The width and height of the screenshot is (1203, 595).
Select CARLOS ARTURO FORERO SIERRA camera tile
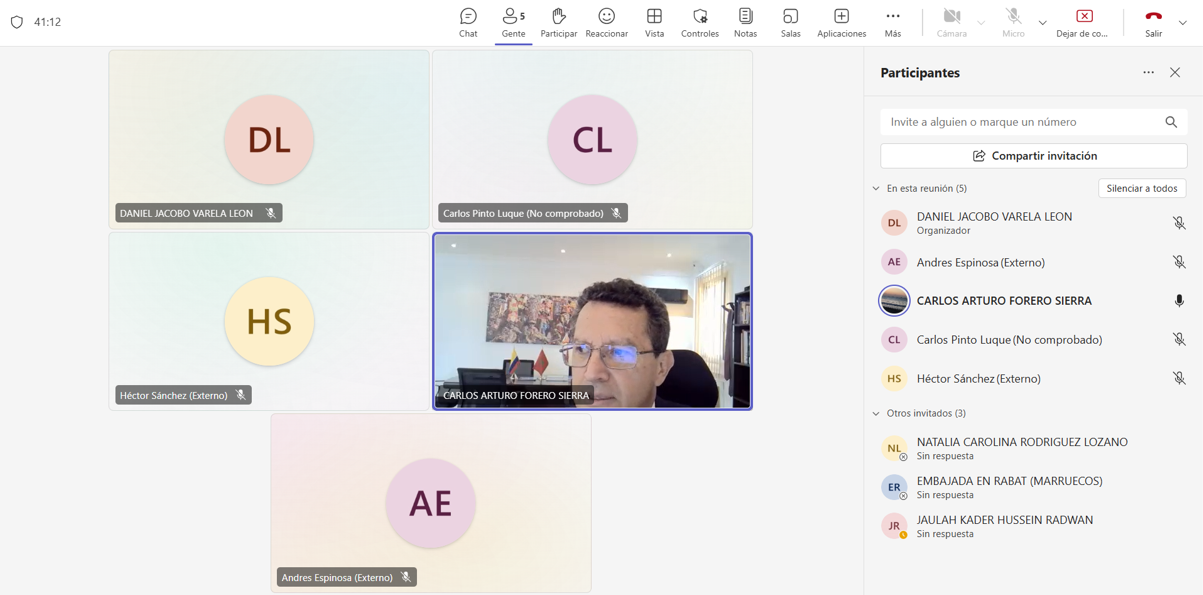592,322
